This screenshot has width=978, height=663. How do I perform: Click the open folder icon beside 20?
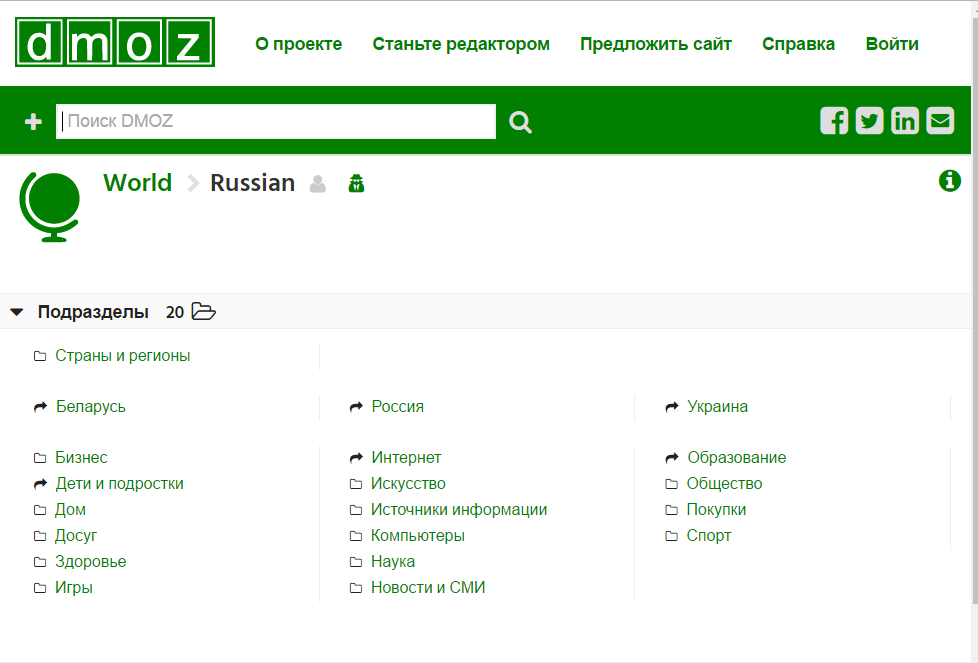tap(203, 311)
